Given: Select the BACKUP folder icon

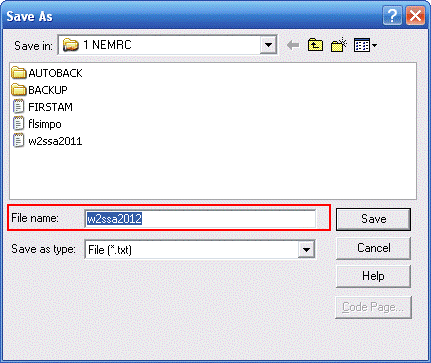Looking at the screenshot, I should [19, 90].
